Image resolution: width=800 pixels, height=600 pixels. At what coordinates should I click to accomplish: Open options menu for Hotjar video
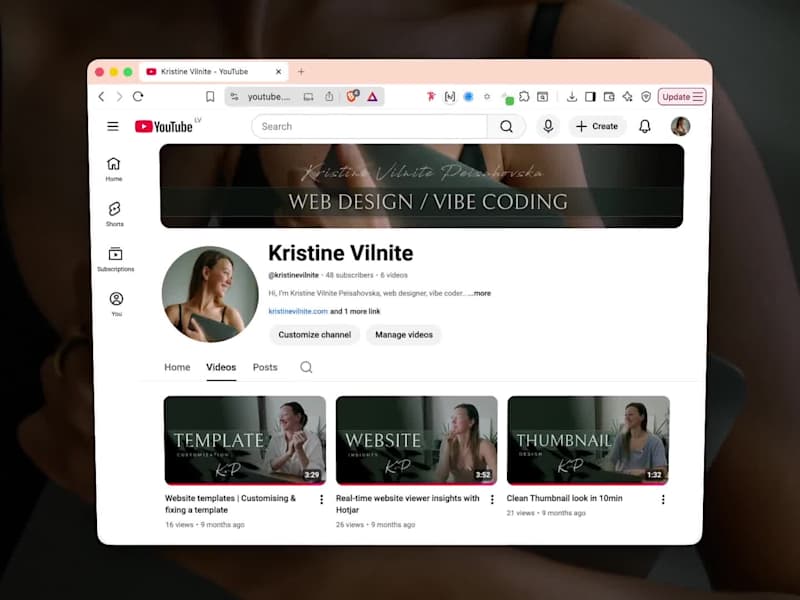492,499
